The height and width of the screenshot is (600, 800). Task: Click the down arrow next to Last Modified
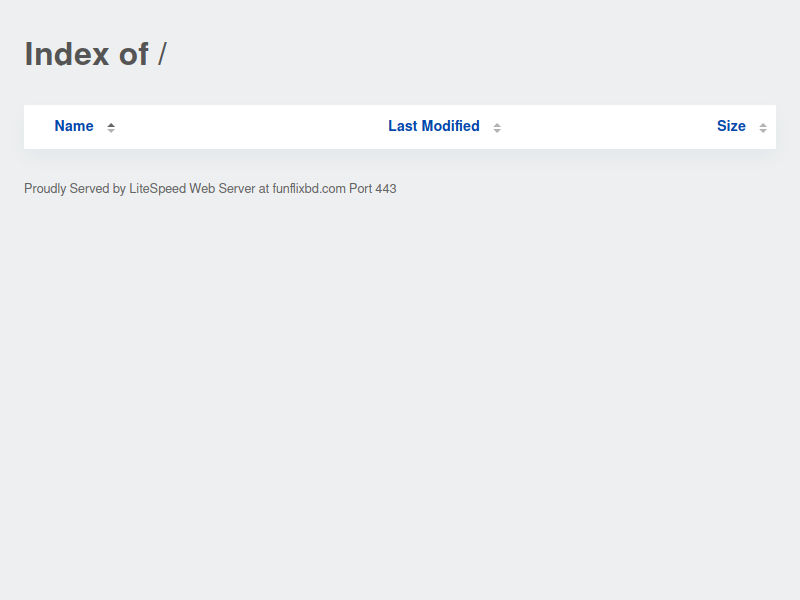coord(497,131)
